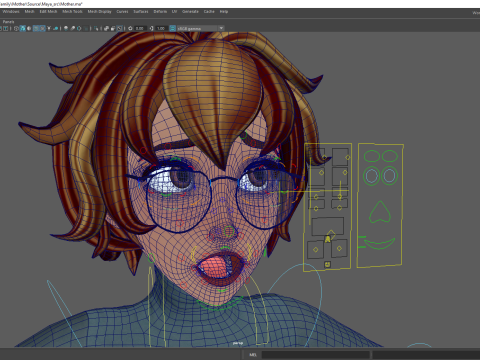Toggle viewport Shadows

point(56,28)
